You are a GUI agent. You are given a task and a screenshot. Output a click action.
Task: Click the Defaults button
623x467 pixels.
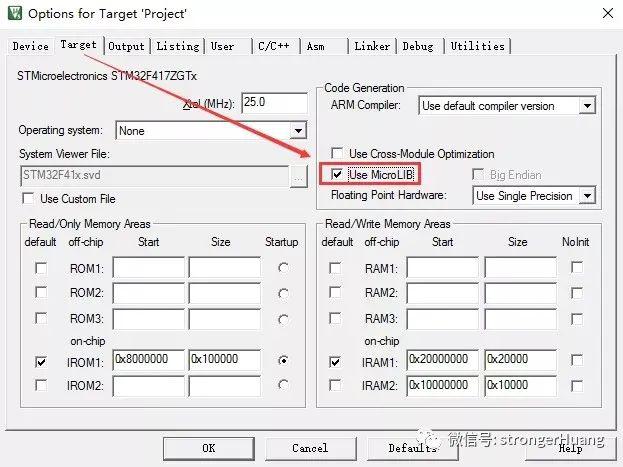tap(412, 448)
